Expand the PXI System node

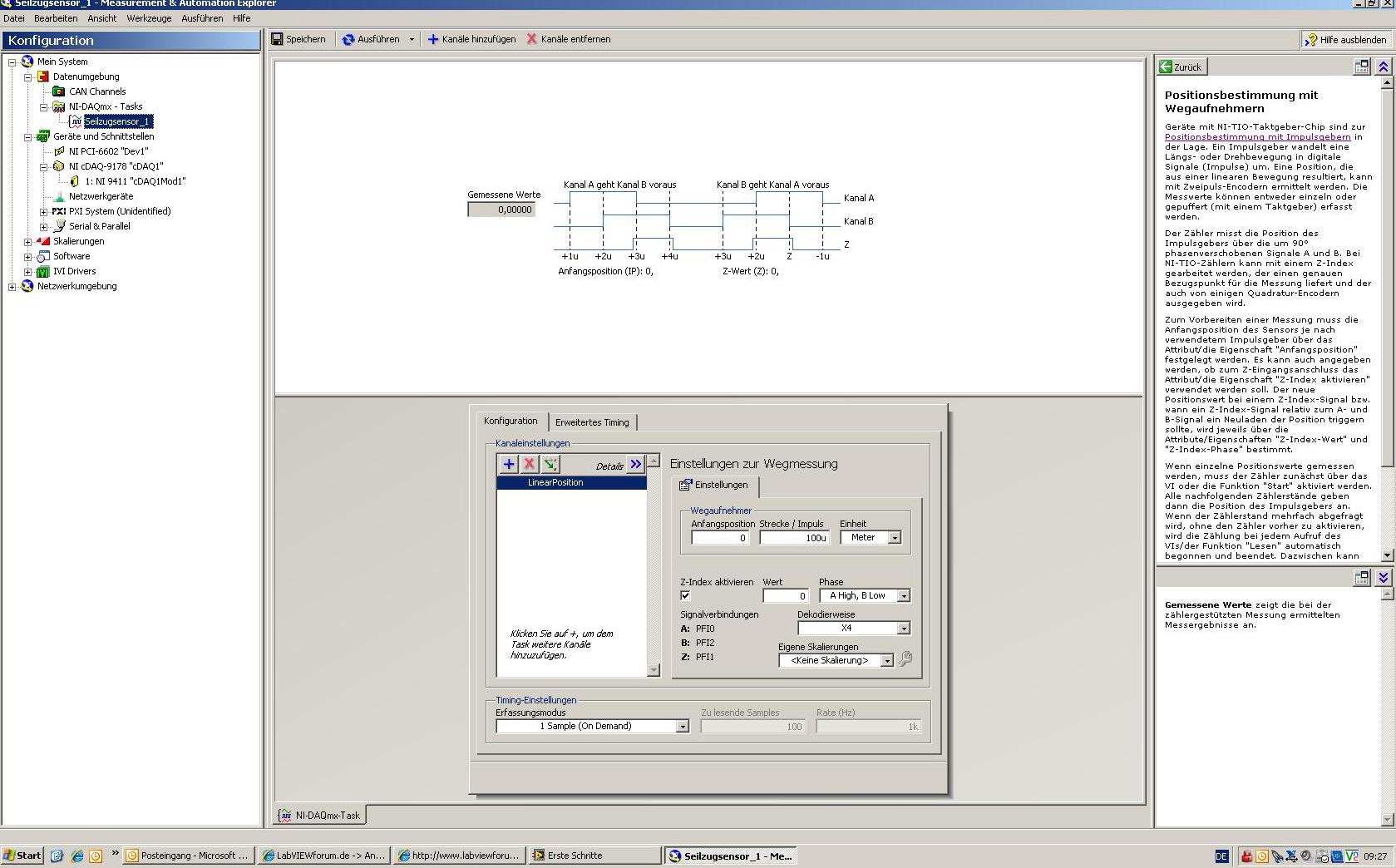[x=44, y=211]
